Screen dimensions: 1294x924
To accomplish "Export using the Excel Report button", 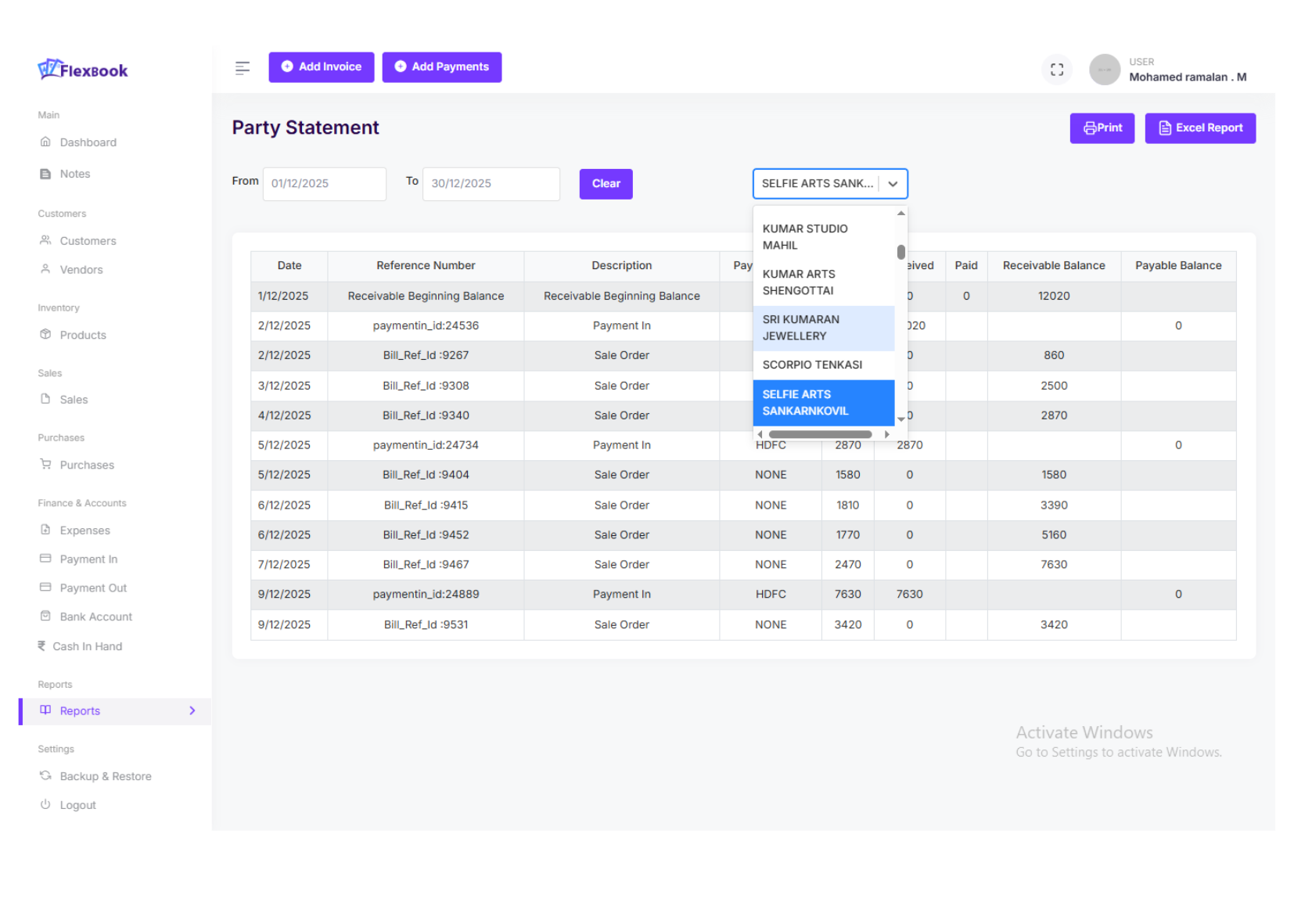I will 1199,128.
